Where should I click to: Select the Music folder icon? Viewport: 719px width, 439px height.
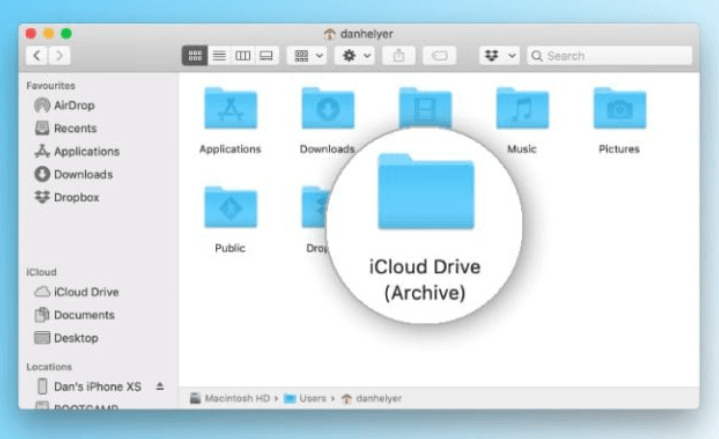click(x=522, y=109)
